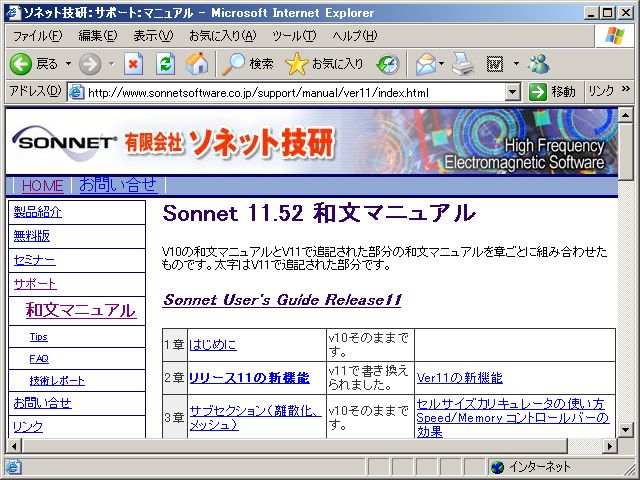The height and width of the screenshot is (480, 640).
Task: Click the top bar お問い合せ link
Action: [118, 185]
